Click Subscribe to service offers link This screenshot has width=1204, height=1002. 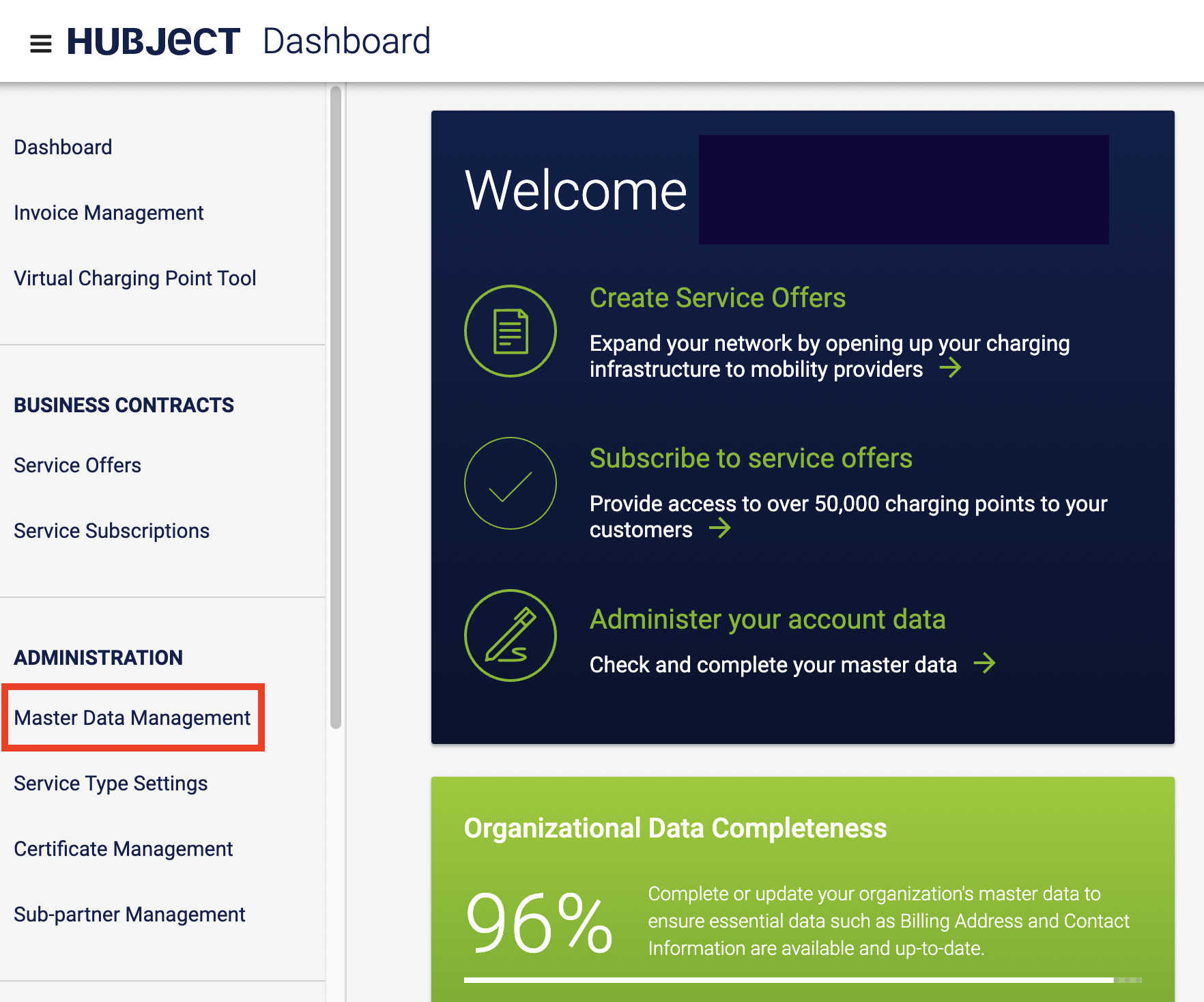pyautogui.click(x=751, y=459)
